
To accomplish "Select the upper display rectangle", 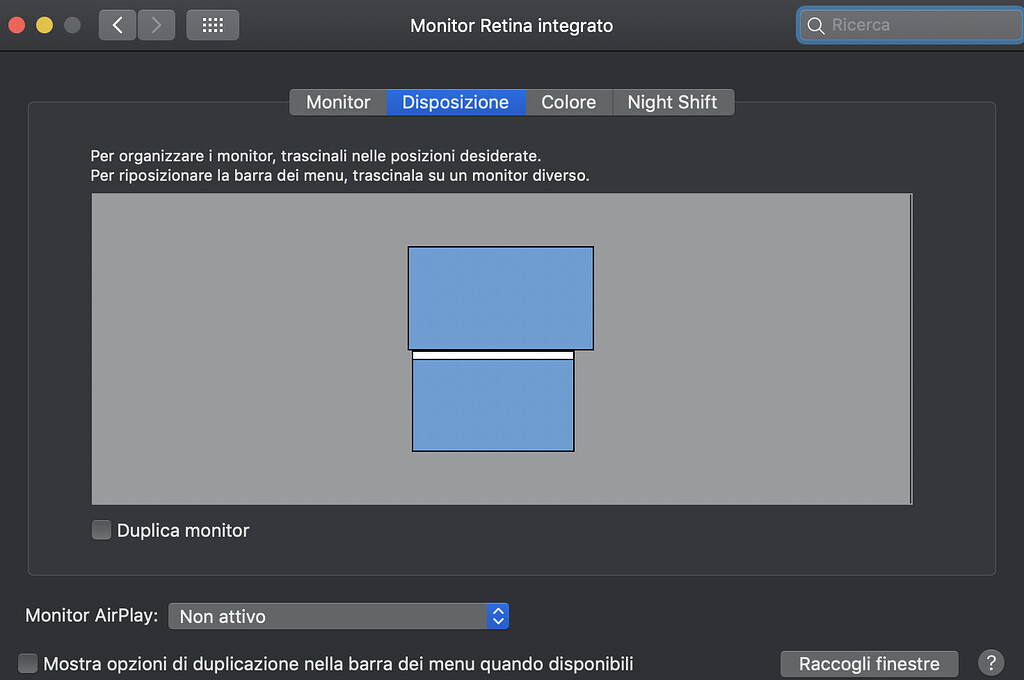I will [500, 297].
